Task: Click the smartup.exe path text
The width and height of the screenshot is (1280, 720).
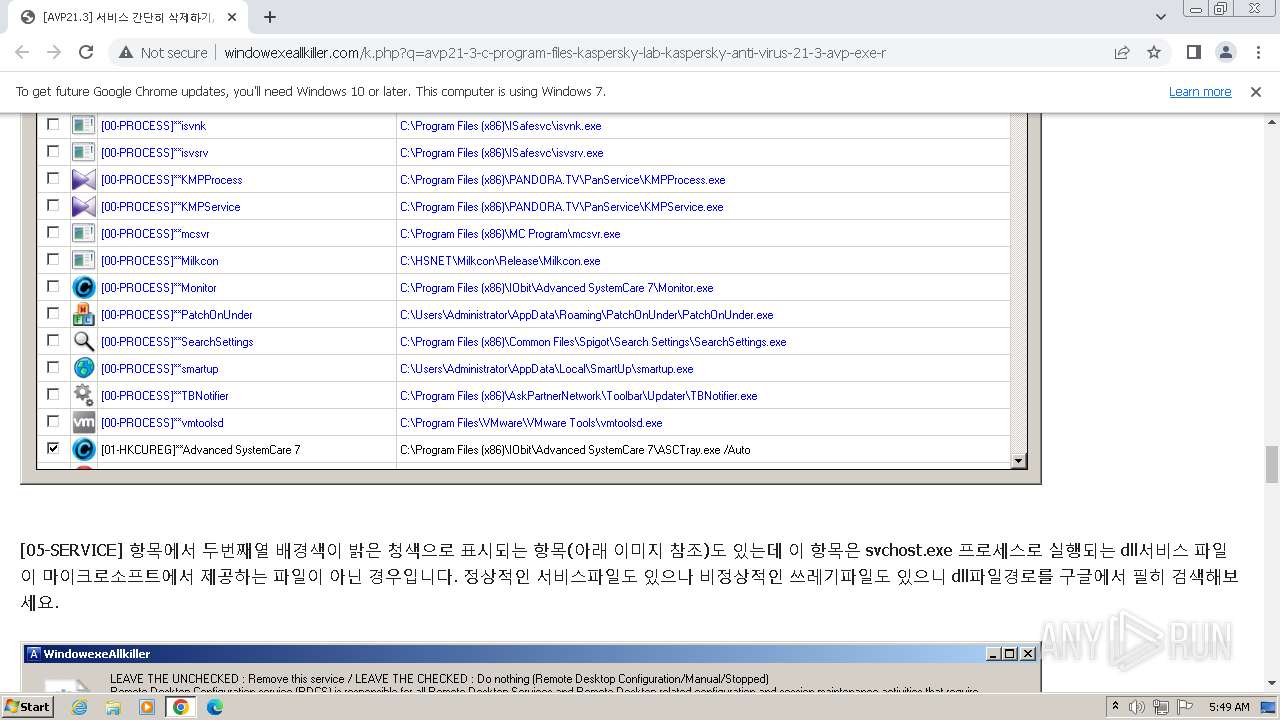Action: [x=547, y=369]
